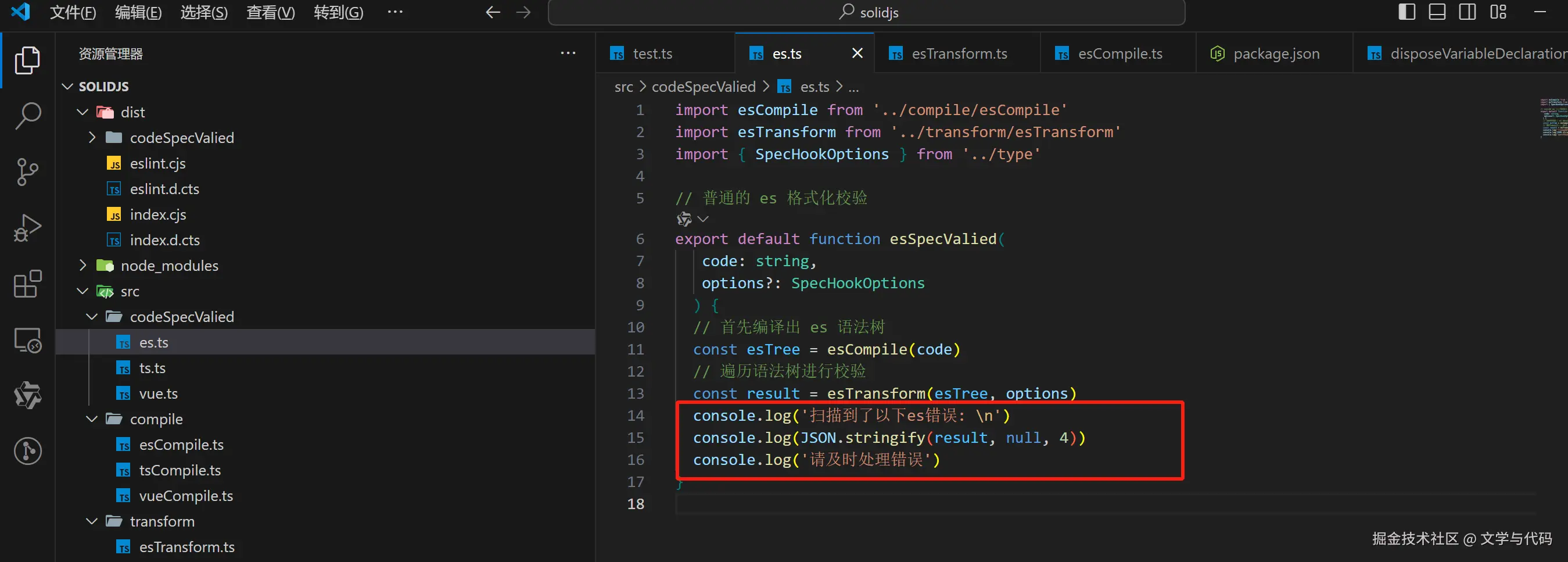Focus the solidjs command center search box
1568x562 pixels.
pos(867,12)
